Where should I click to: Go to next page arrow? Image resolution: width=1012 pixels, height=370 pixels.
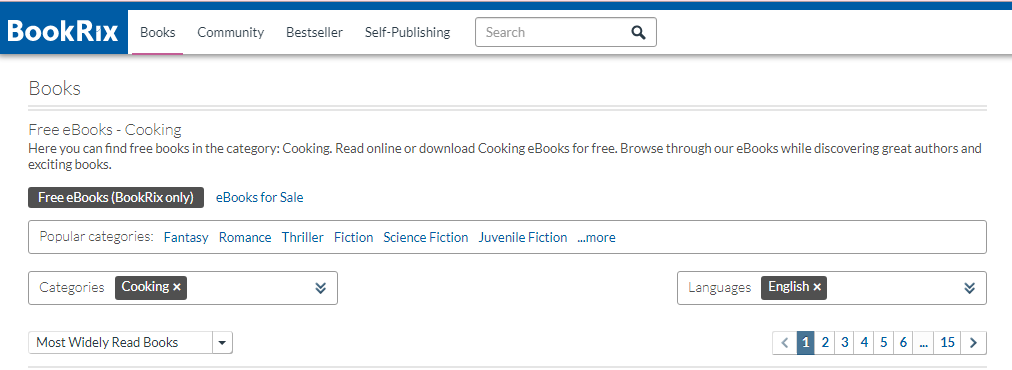pos(974,343)
